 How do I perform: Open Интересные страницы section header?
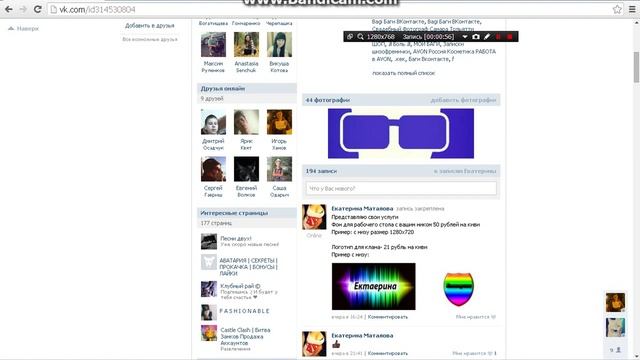click(247, 213)
